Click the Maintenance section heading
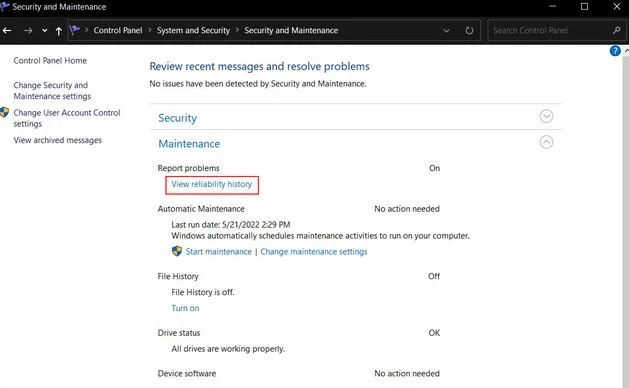This screenshot has height=388, width=629. [x=189, y=144]
